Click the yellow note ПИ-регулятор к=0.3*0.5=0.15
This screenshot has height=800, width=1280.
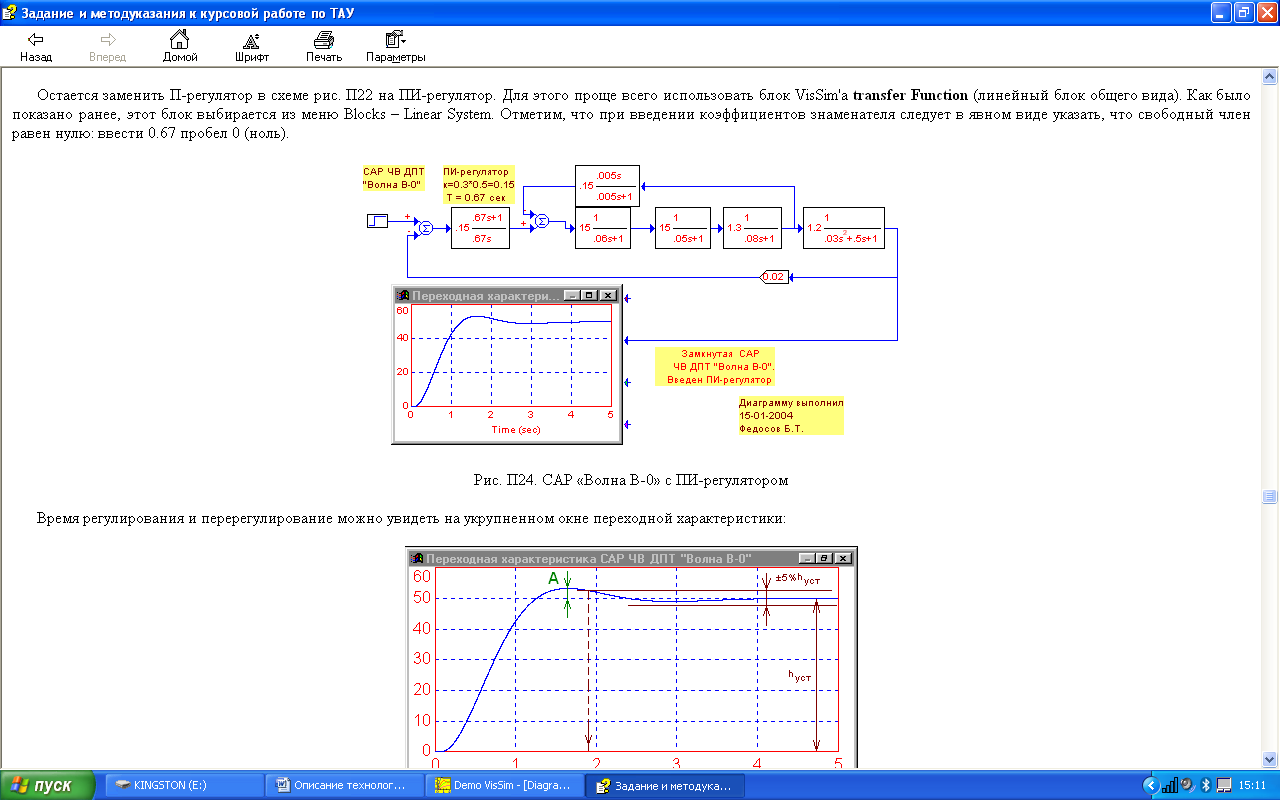479,185
